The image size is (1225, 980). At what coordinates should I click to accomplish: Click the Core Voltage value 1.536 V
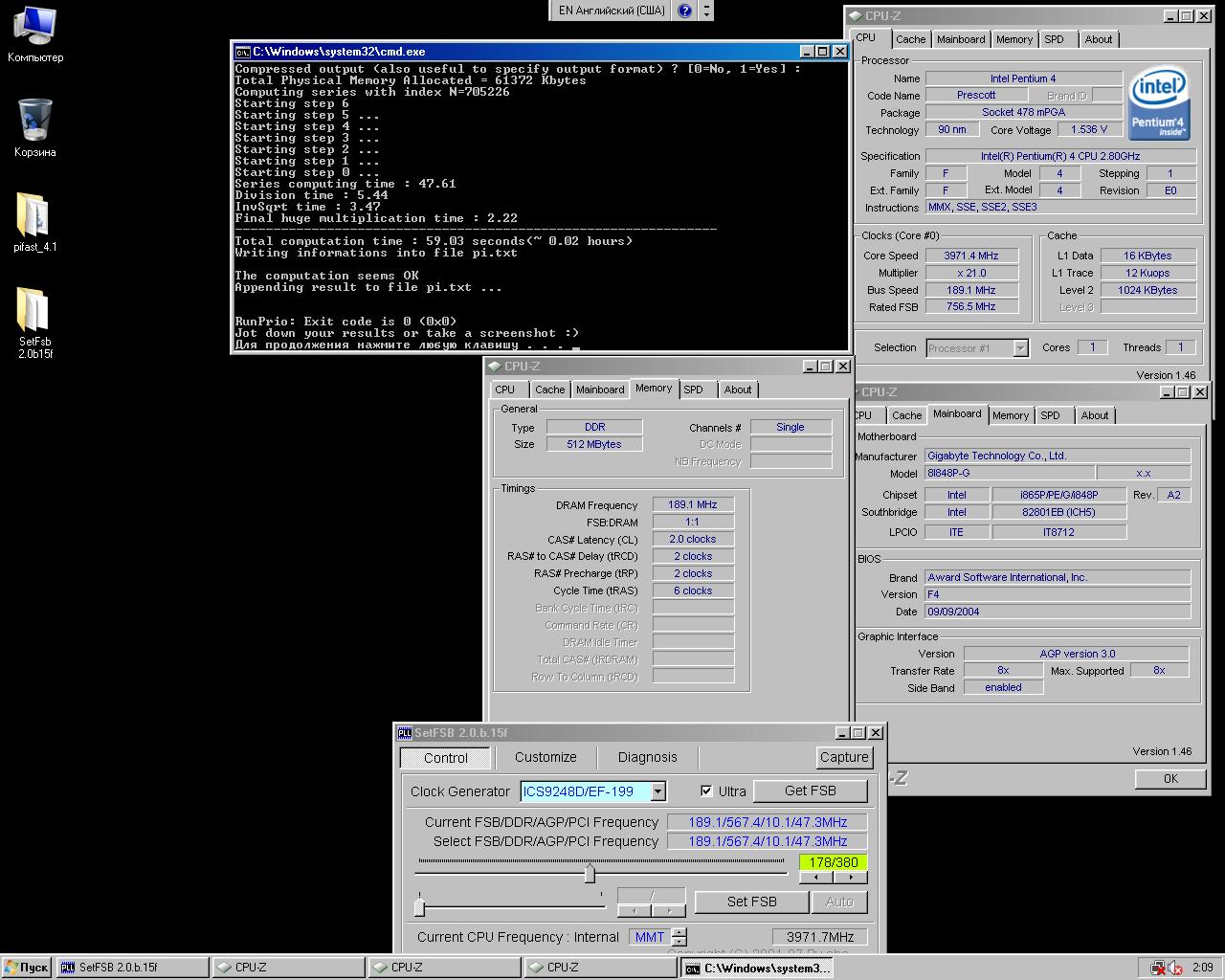click(x=1089, y=129)
